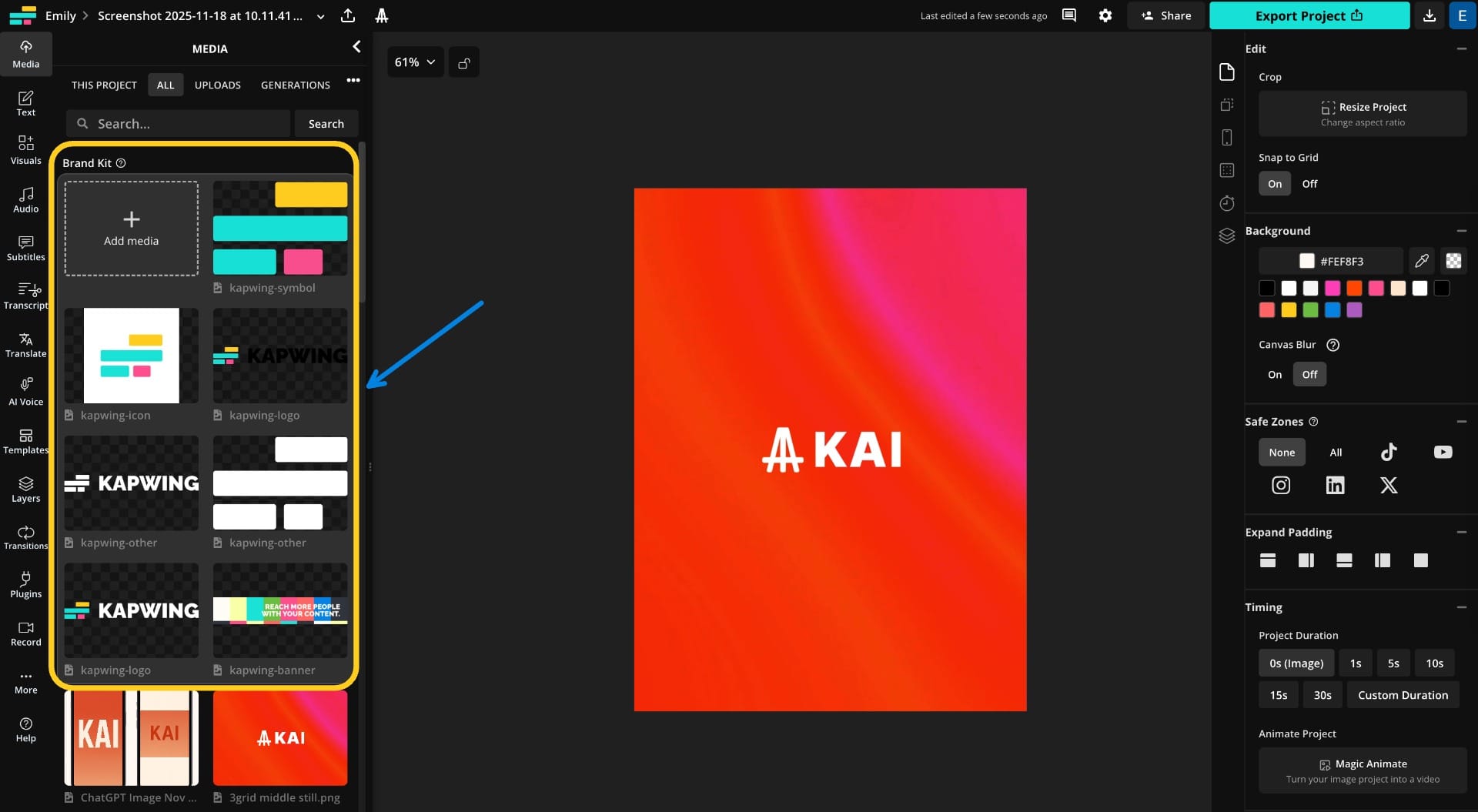The width and height of the screenshot is (1478, 812).
Task: Show YouTube safe zones
Action: [x=1442, y=452]
